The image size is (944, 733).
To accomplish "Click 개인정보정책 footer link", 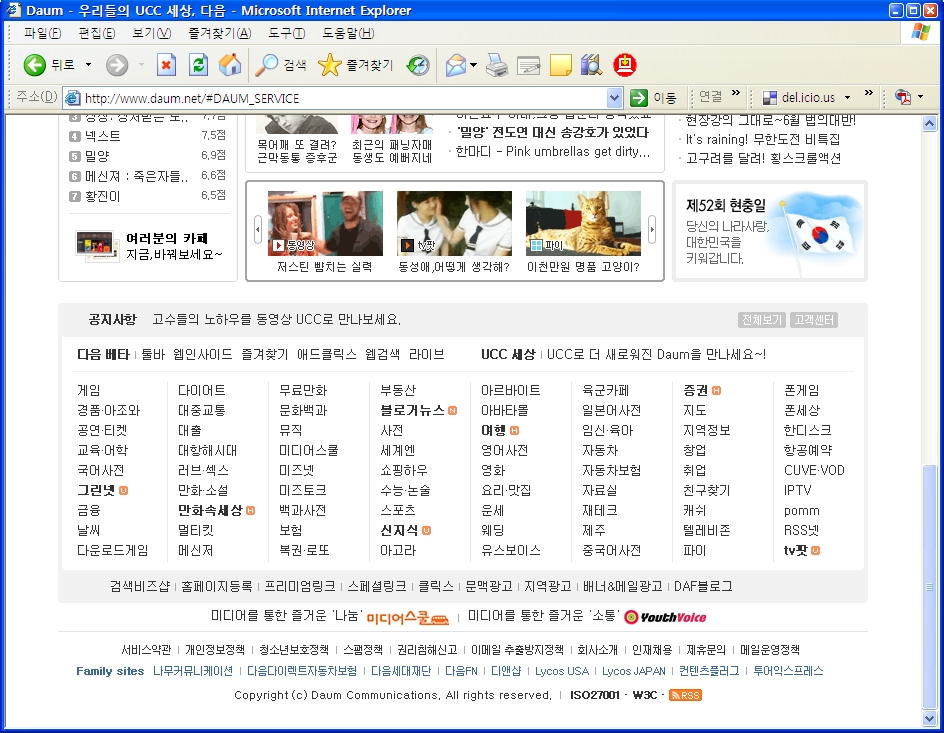I will click(215, 649).
